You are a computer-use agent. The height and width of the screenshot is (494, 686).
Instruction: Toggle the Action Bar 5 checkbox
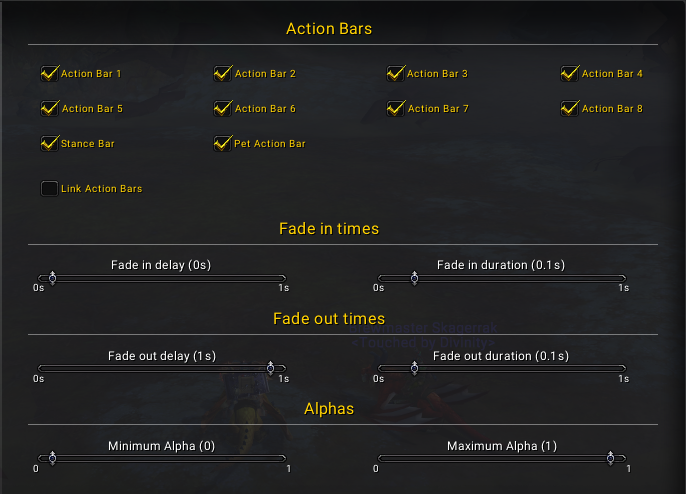pyautogui.click(x=49, y=109)
